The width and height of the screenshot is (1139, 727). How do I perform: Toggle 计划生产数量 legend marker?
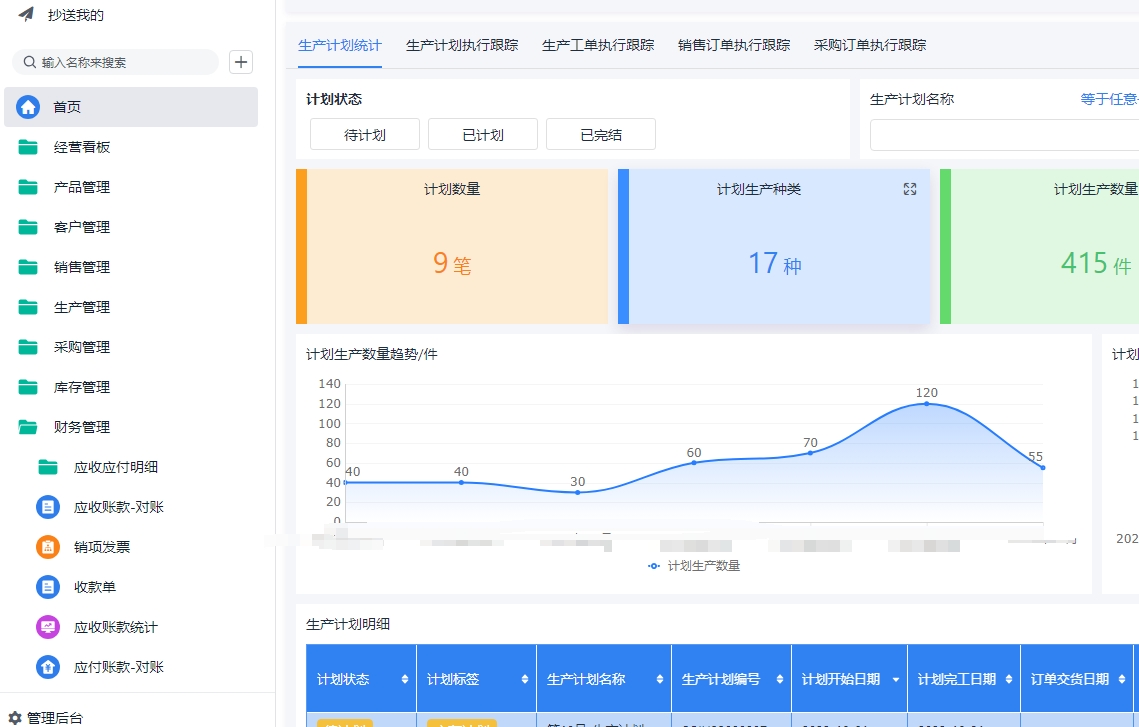[x=654, y=566]
